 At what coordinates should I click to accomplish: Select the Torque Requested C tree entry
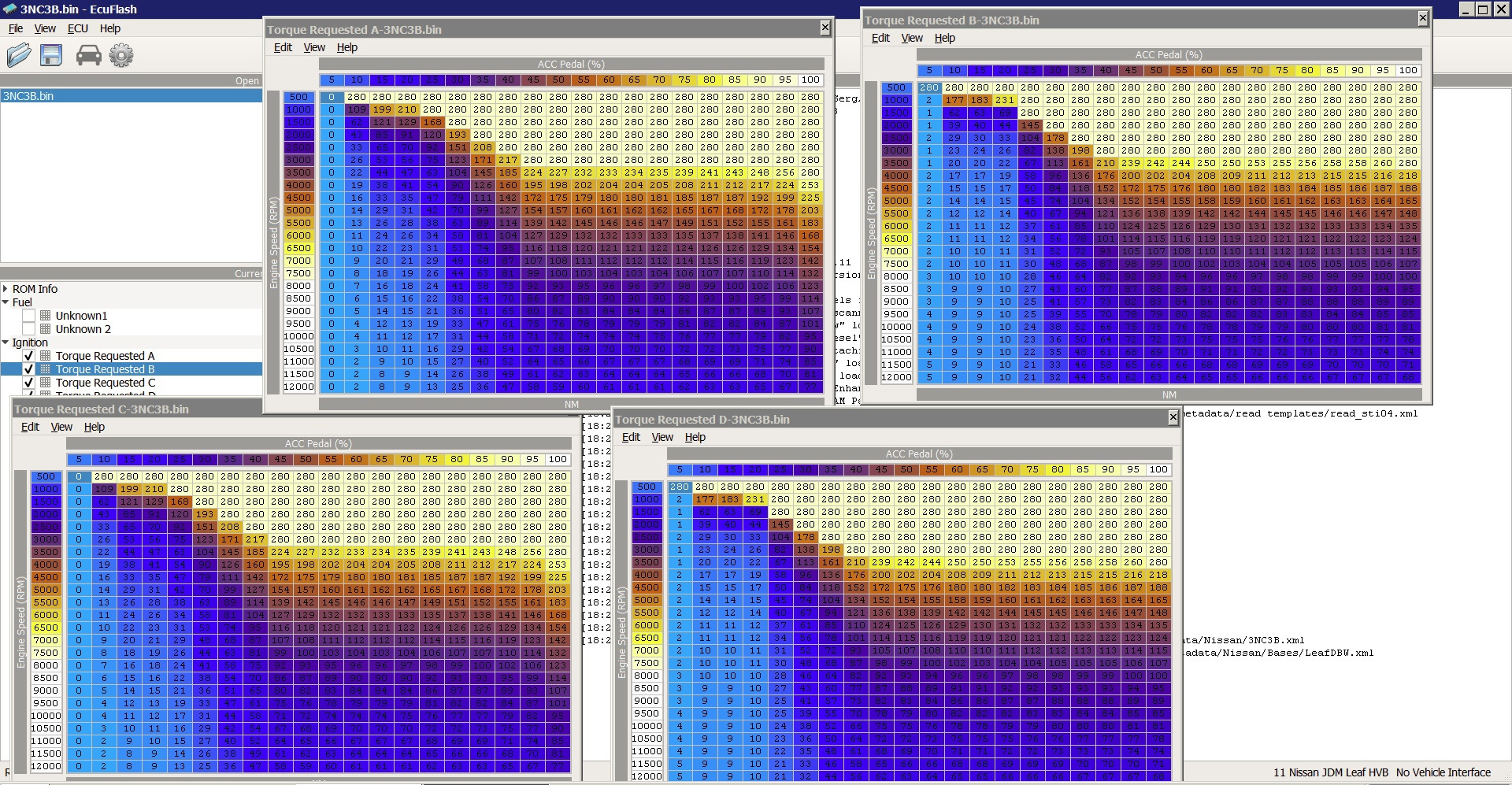click(106, 383)
